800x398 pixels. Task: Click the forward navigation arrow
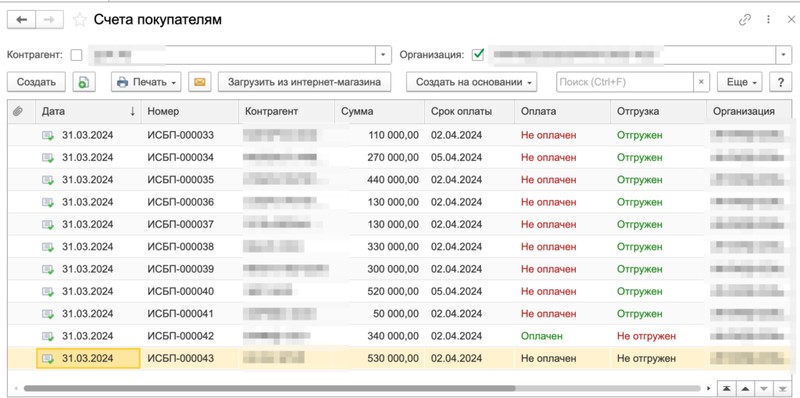pos(49,20)
